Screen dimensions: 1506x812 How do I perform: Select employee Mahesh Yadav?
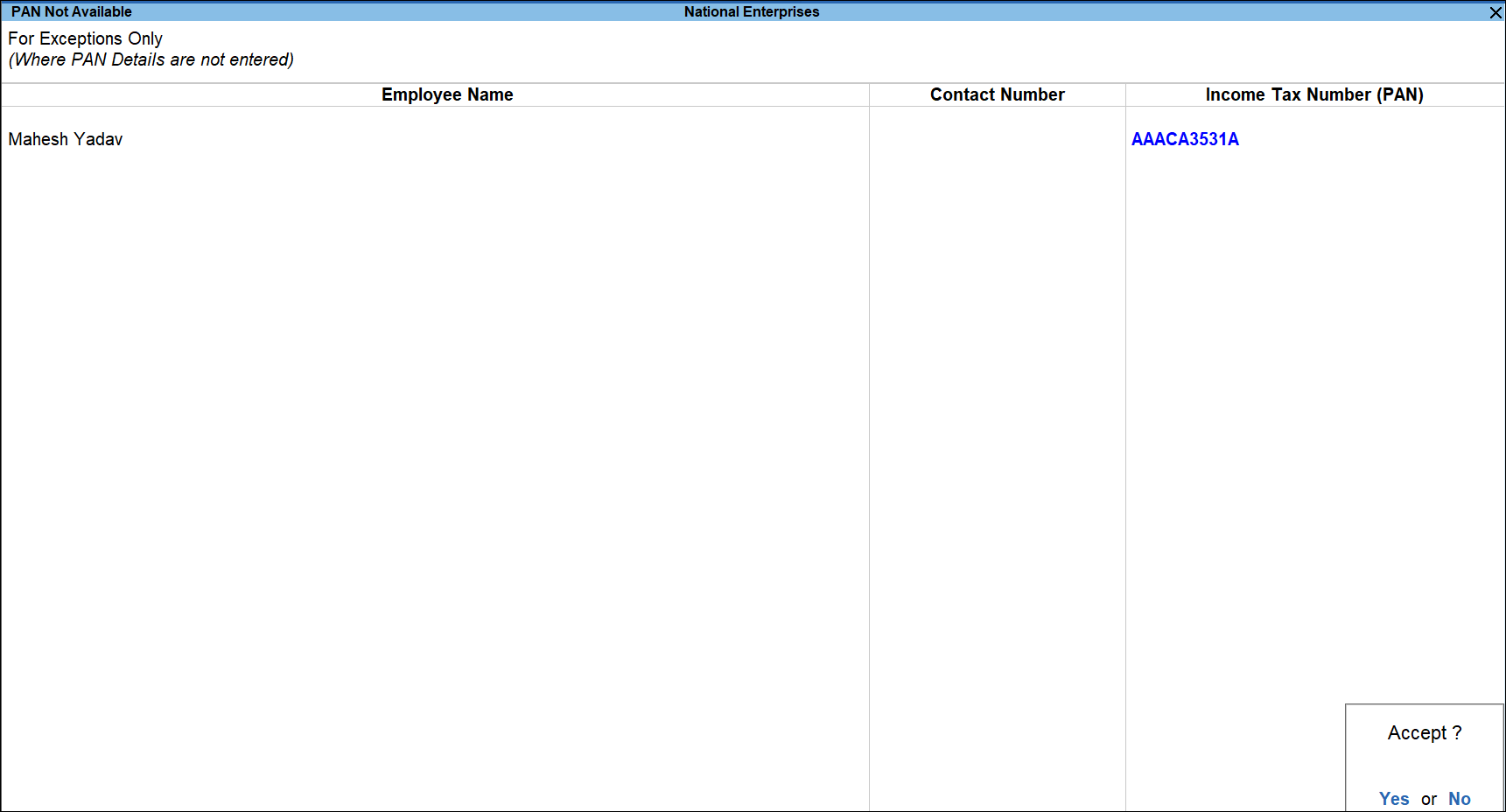click(66, 139)
